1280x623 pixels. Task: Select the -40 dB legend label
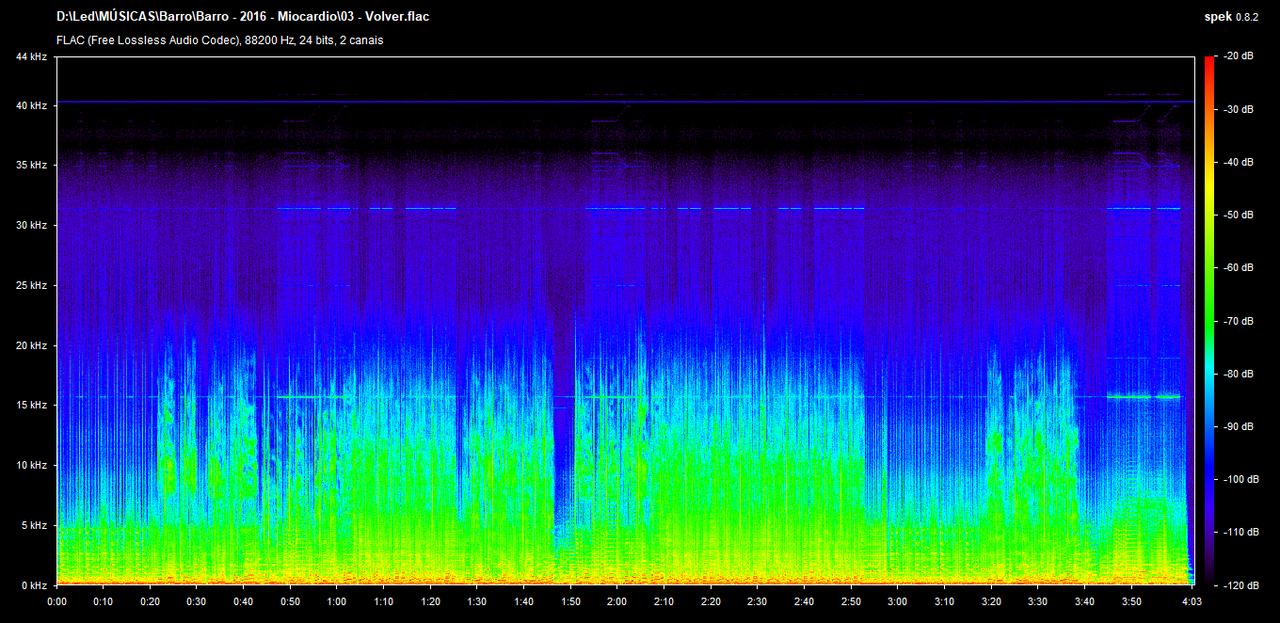[x=1239, y=162]
